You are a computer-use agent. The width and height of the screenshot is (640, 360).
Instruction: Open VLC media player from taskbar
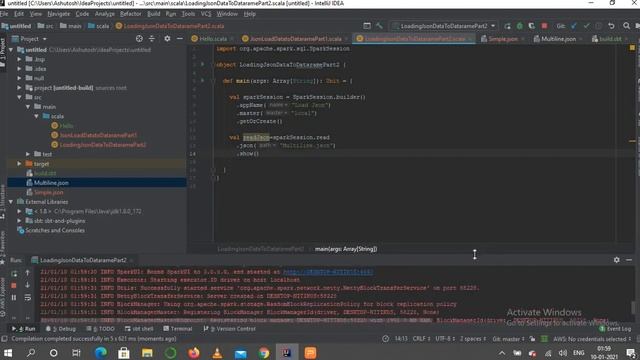(x=217, y=353)
